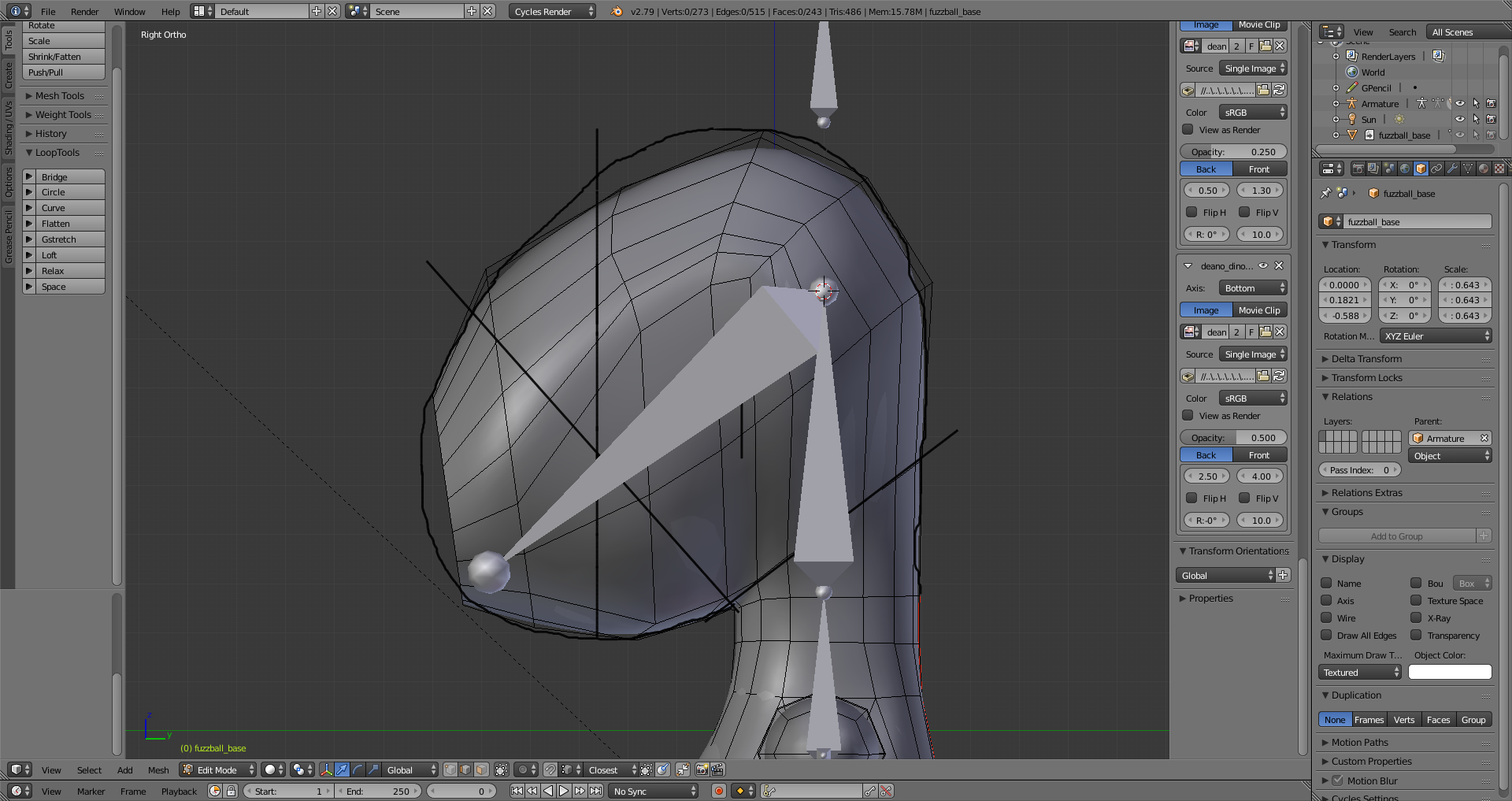
Task: Play the animation in reverse
Action: click(x=548, y=791)
